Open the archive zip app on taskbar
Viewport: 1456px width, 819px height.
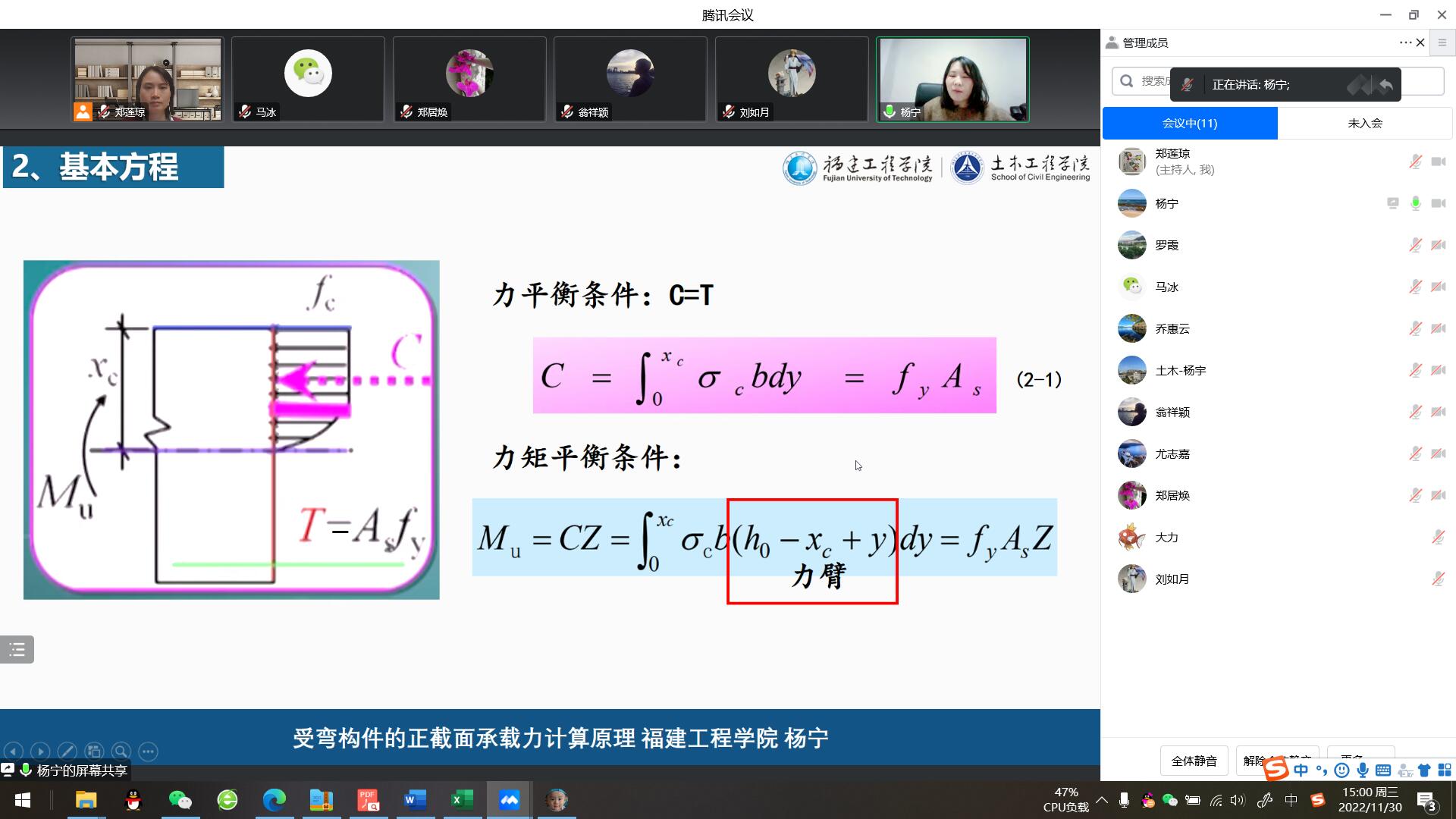(322, 800)
